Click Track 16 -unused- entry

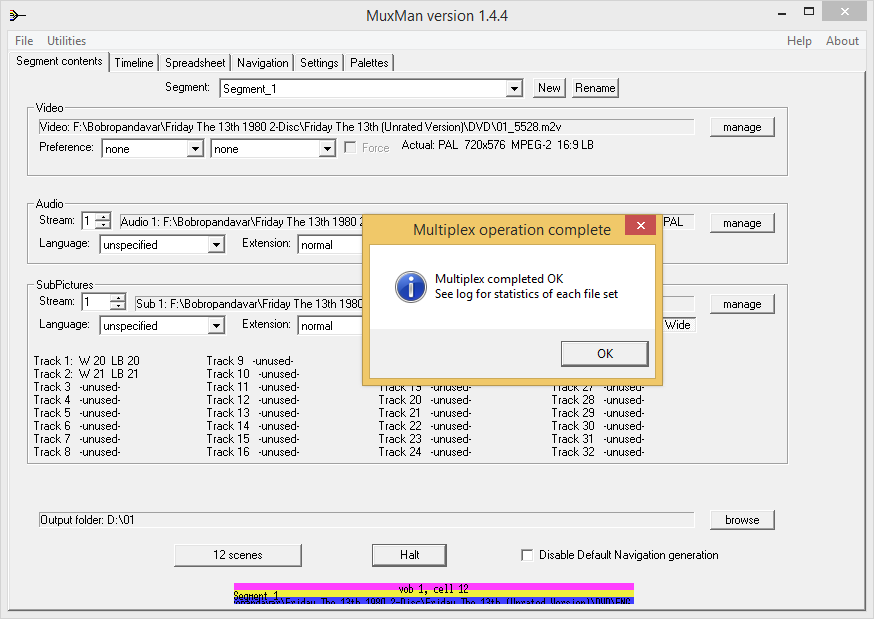pyautogui.click(x=253, y=452)
